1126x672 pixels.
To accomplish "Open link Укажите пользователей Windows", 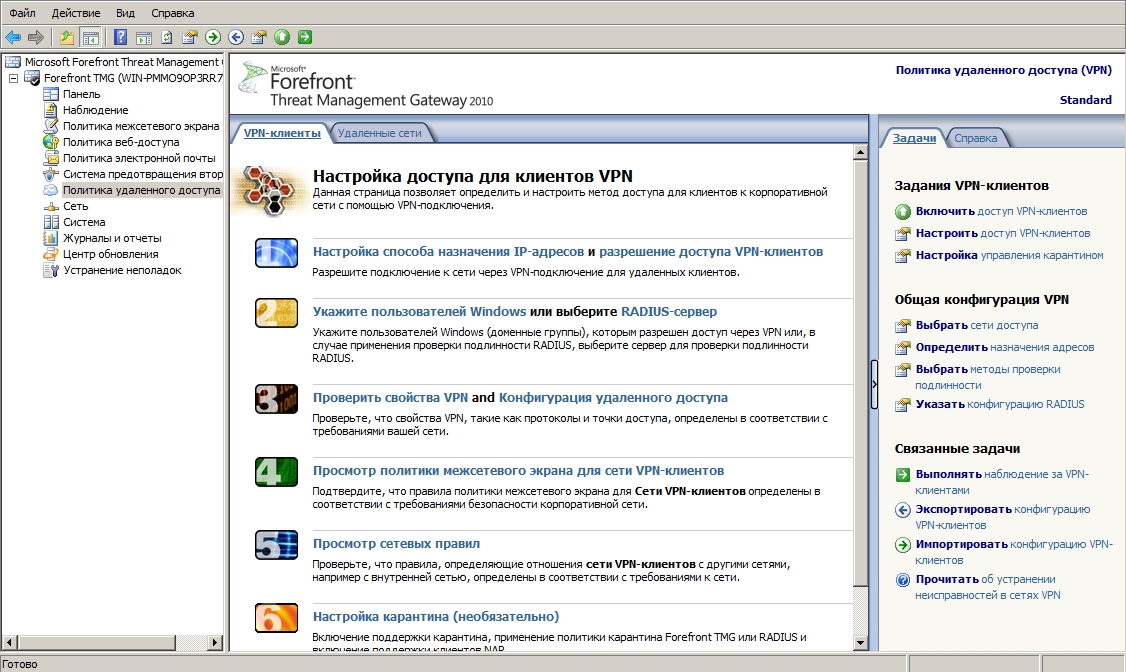I will 419,312.
